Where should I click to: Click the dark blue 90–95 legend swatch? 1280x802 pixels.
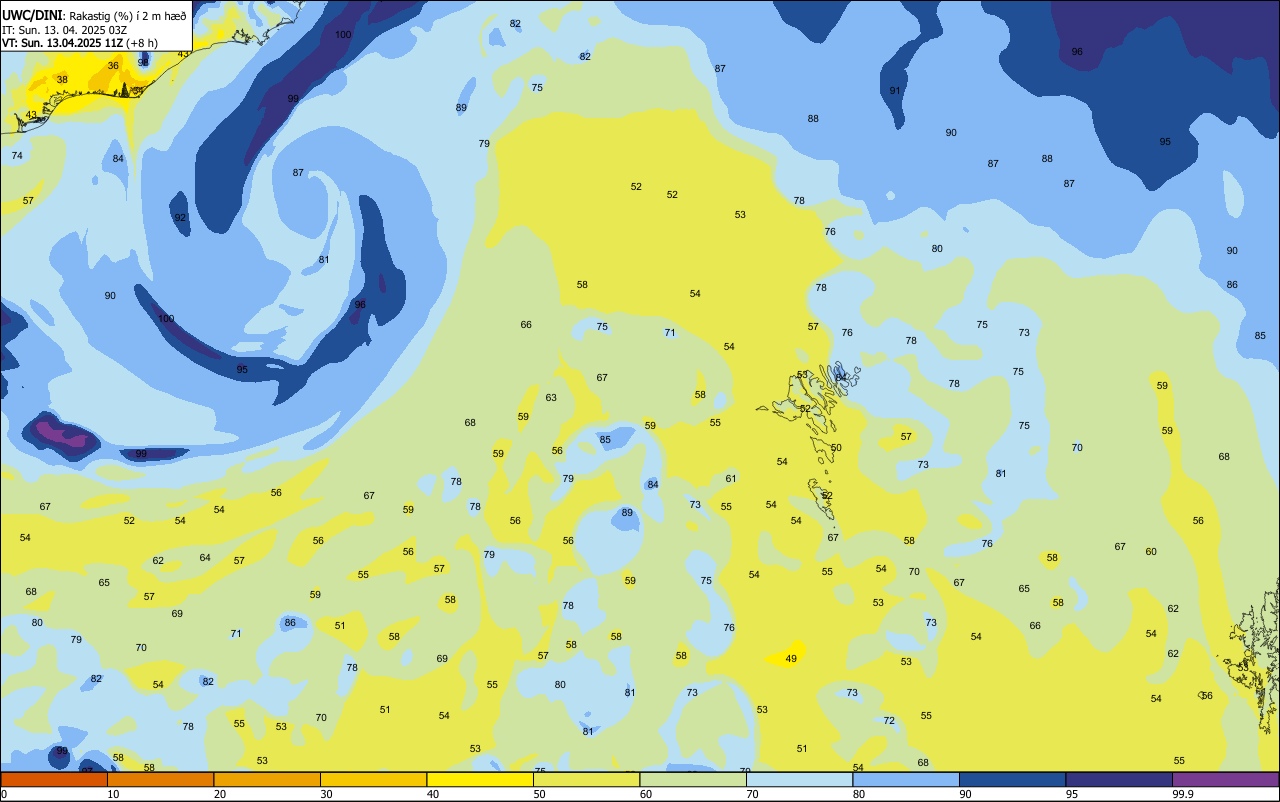click(x=1012, y=780)
